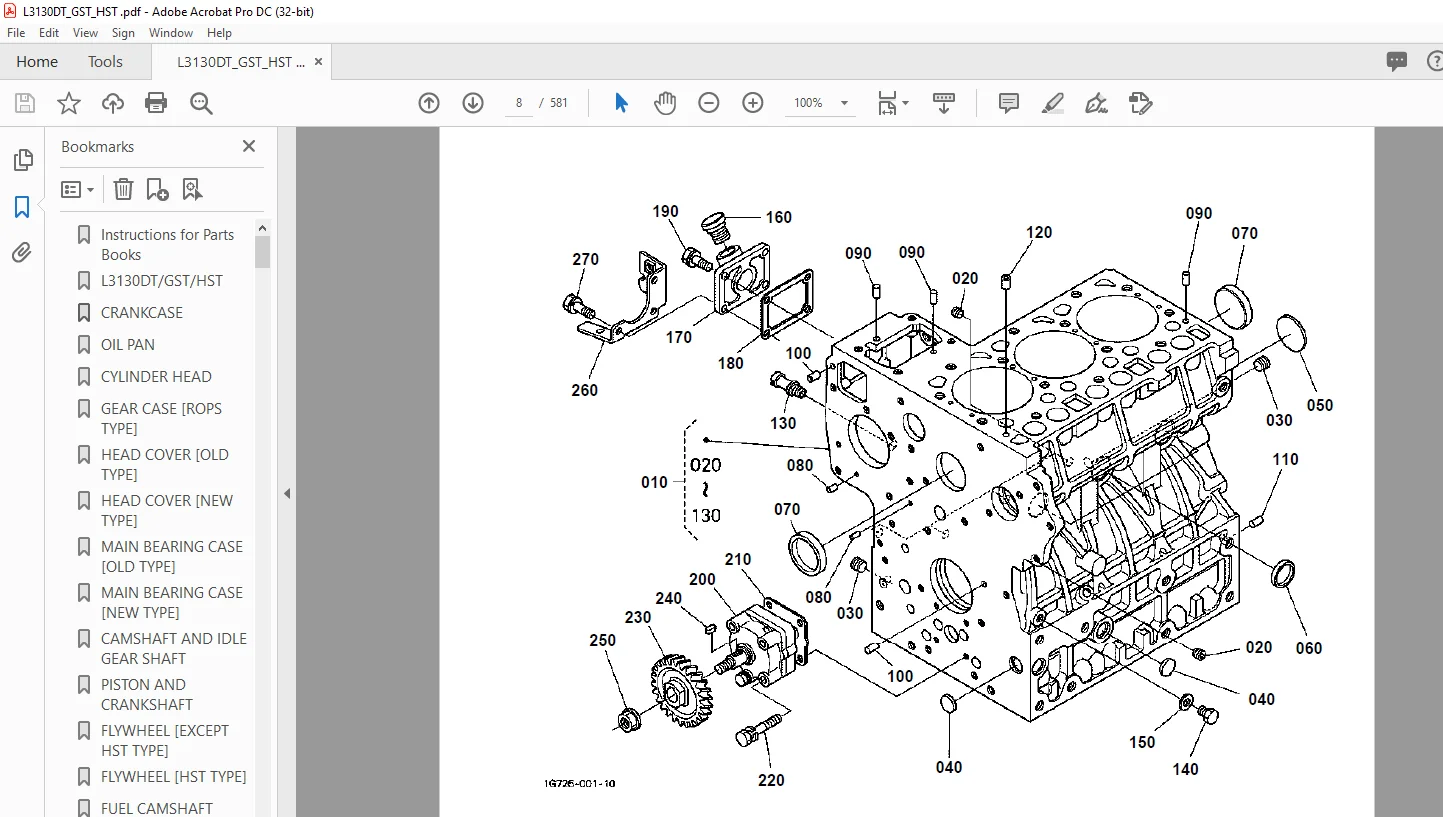
Task: Open HEAD COVER [OLD TYPE] bookmark
Action: [x=165, y=464]
